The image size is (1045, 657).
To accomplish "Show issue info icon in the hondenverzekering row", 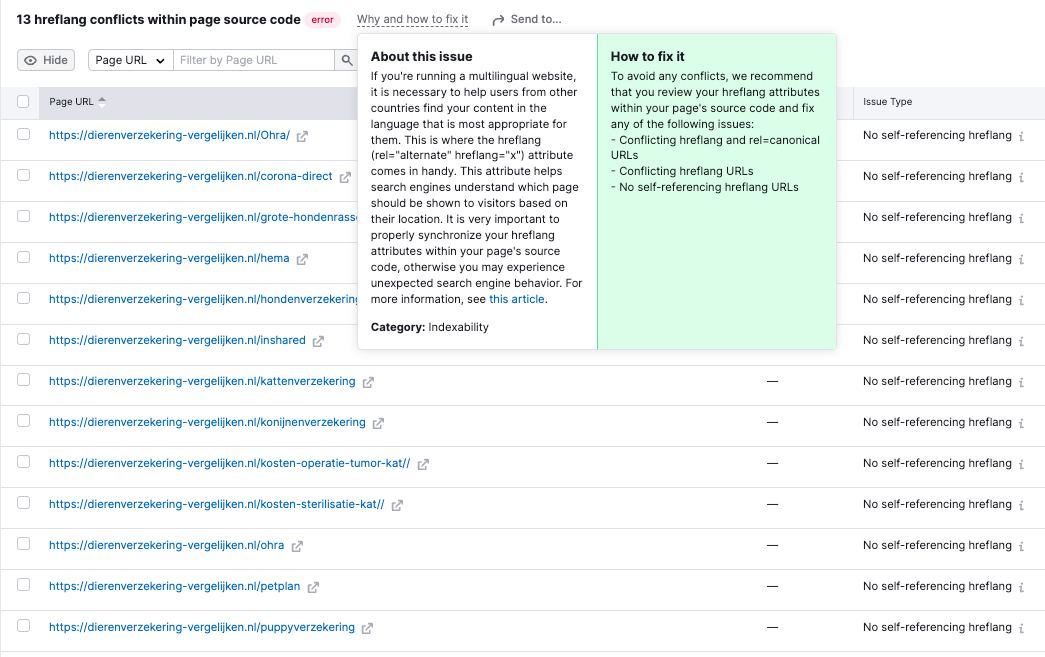I will tap(1021, 301).
